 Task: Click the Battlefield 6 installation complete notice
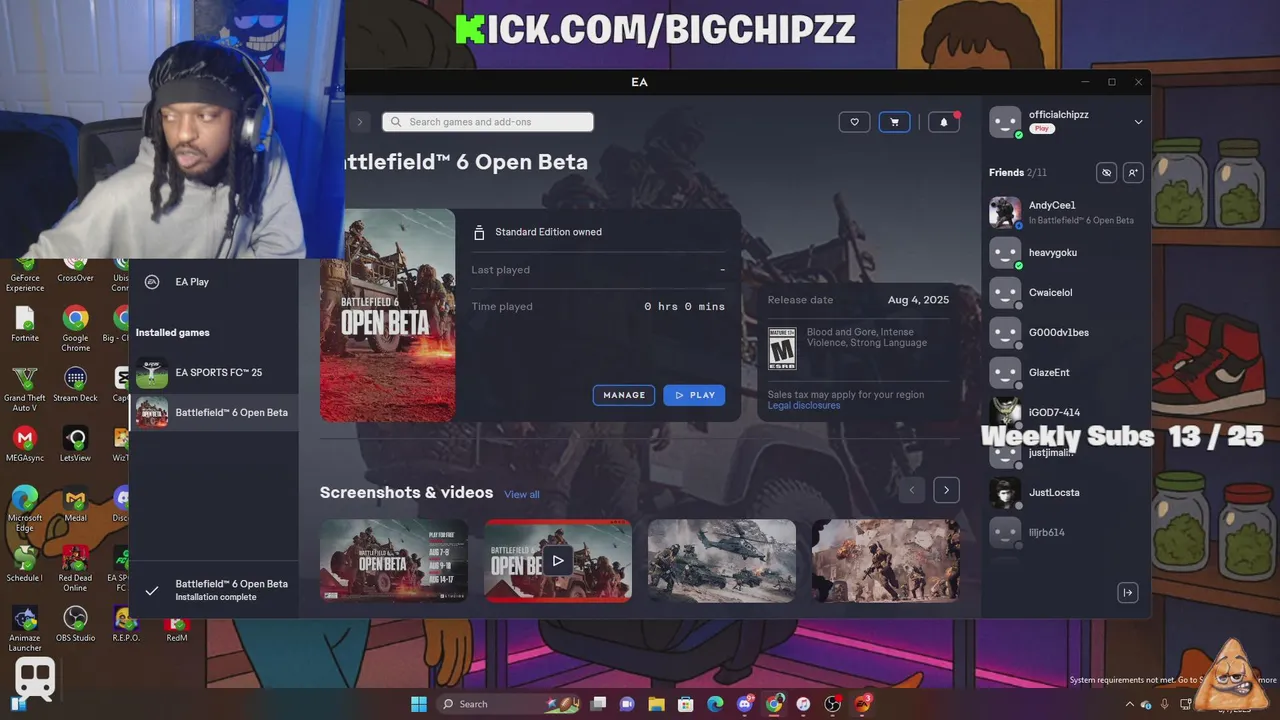pyautogui.click(x=213, y=590)
